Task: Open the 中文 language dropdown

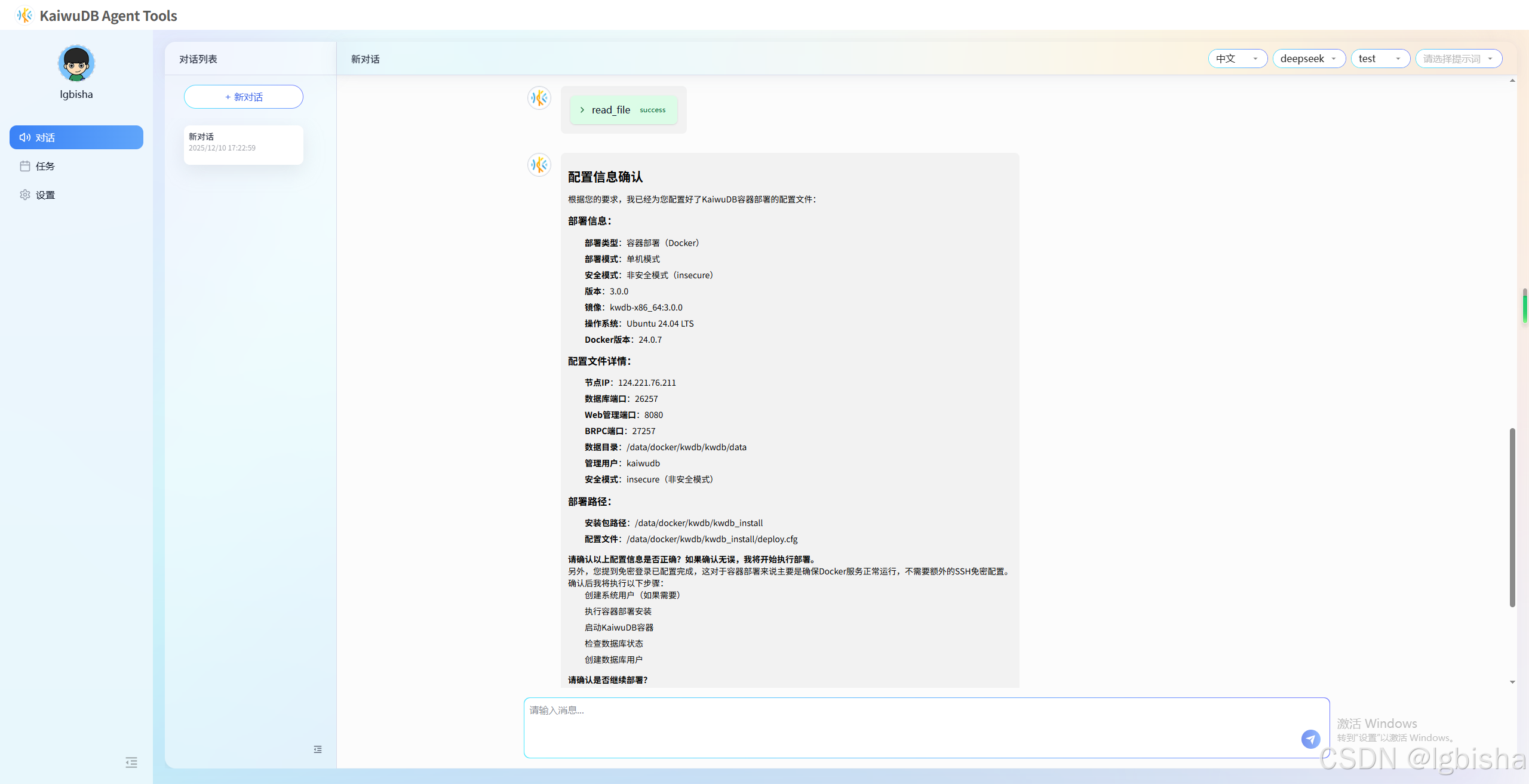Action: pos(1237,59)
